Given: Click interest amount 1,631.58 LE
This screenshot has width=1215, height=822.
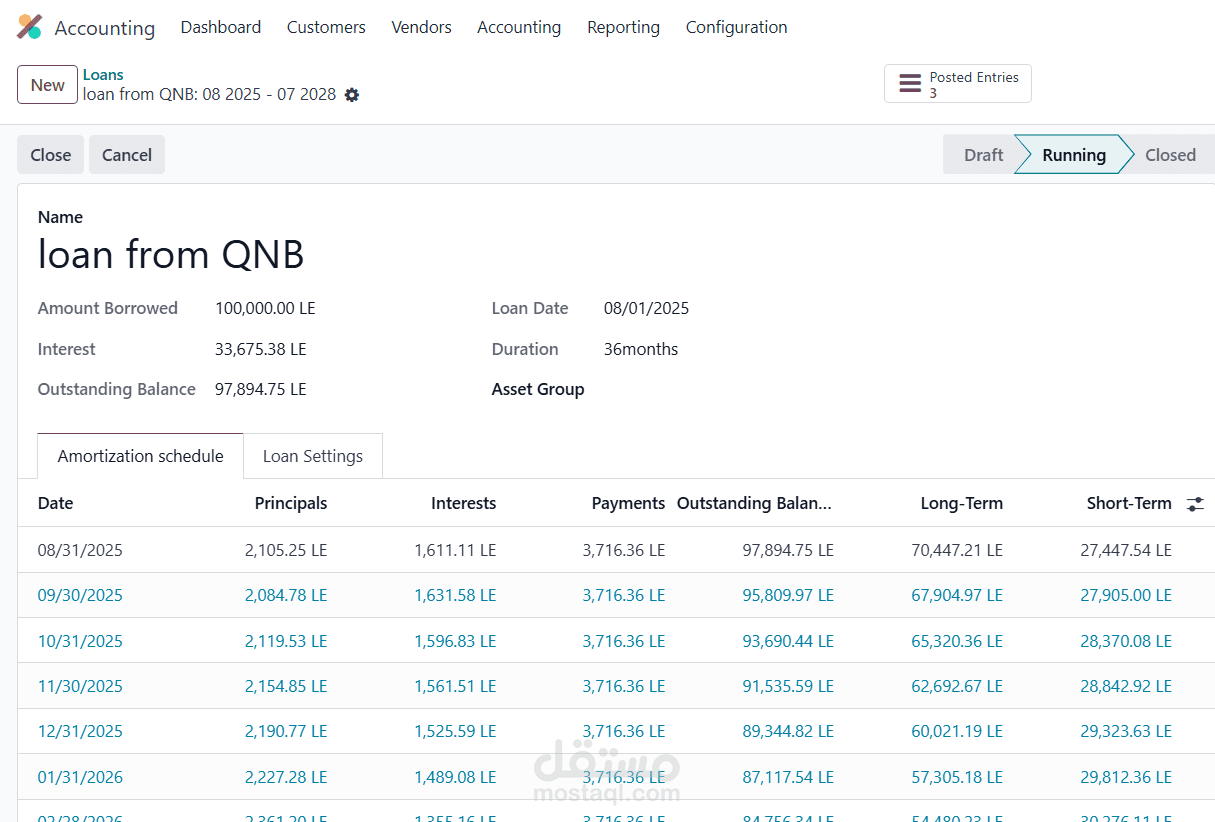Looking at the screenshot, I should click(455, 595).
